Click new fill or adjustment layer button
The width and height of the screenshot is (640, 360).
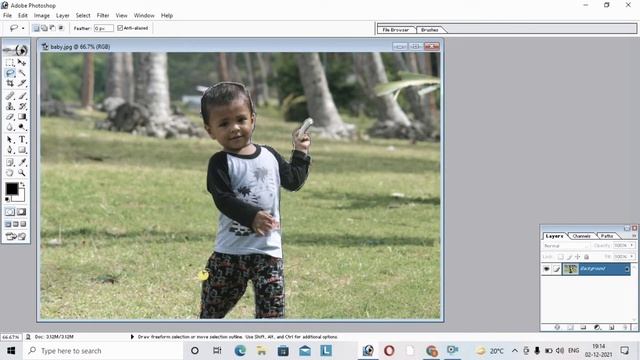coord(598,327)
